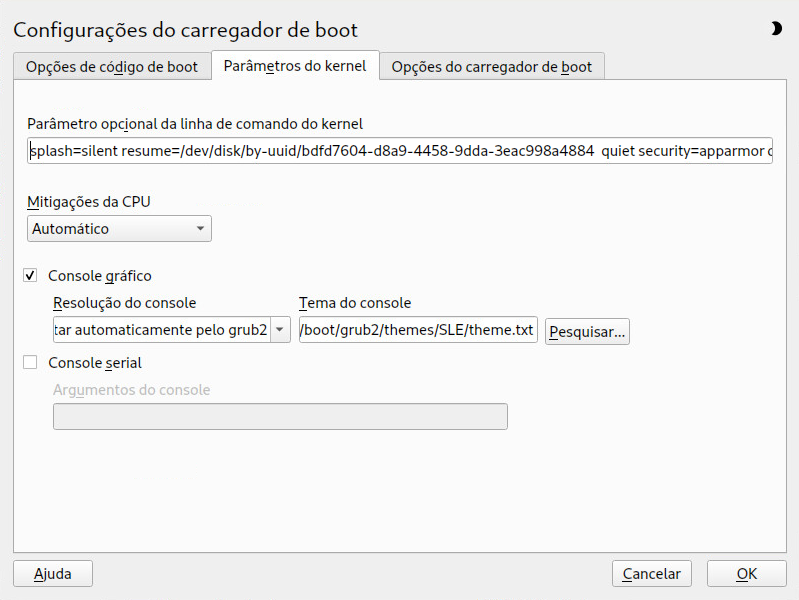The height and width of the screenshot is (600, 799).
Task: Uncheck the Console gráfico checkbox
Action: click(30, 276)
